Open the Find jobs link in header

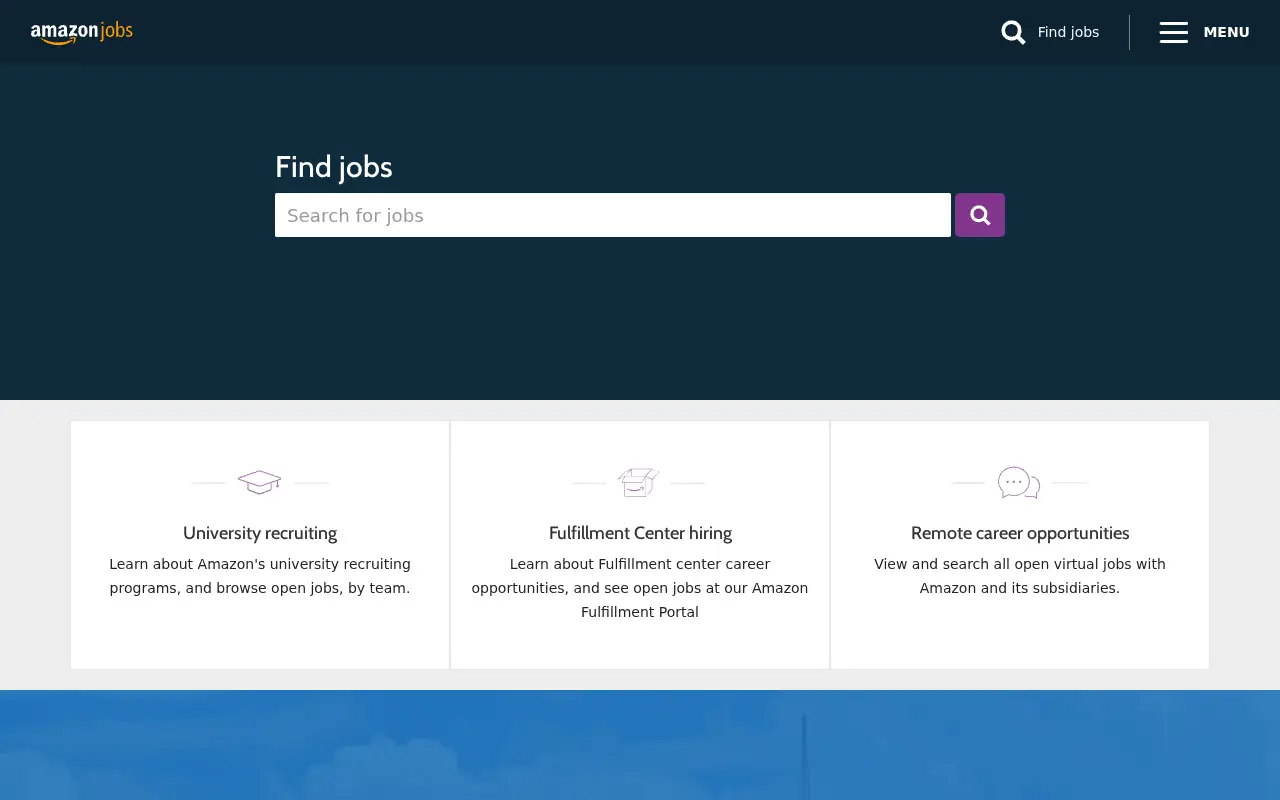coord(1068,32)
